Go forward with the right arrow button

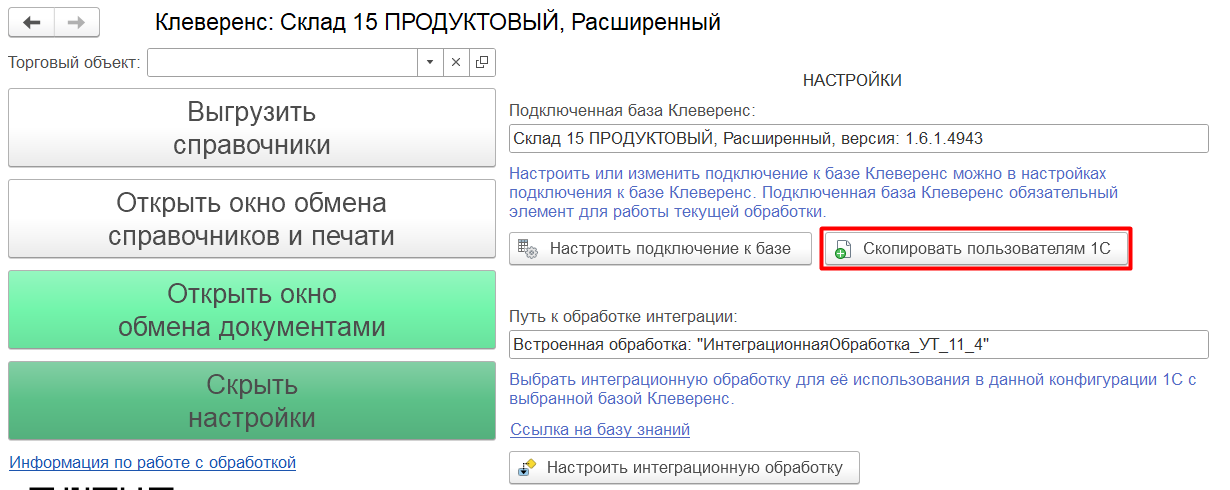(77, 22)
